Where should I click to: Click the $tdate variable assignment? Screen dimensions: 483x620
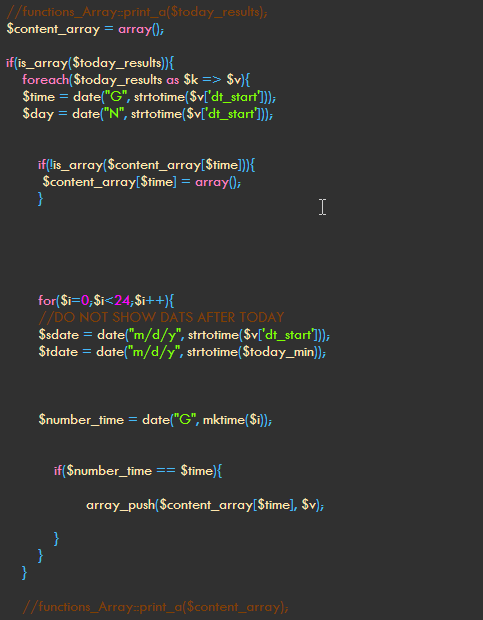pos(182,352)
